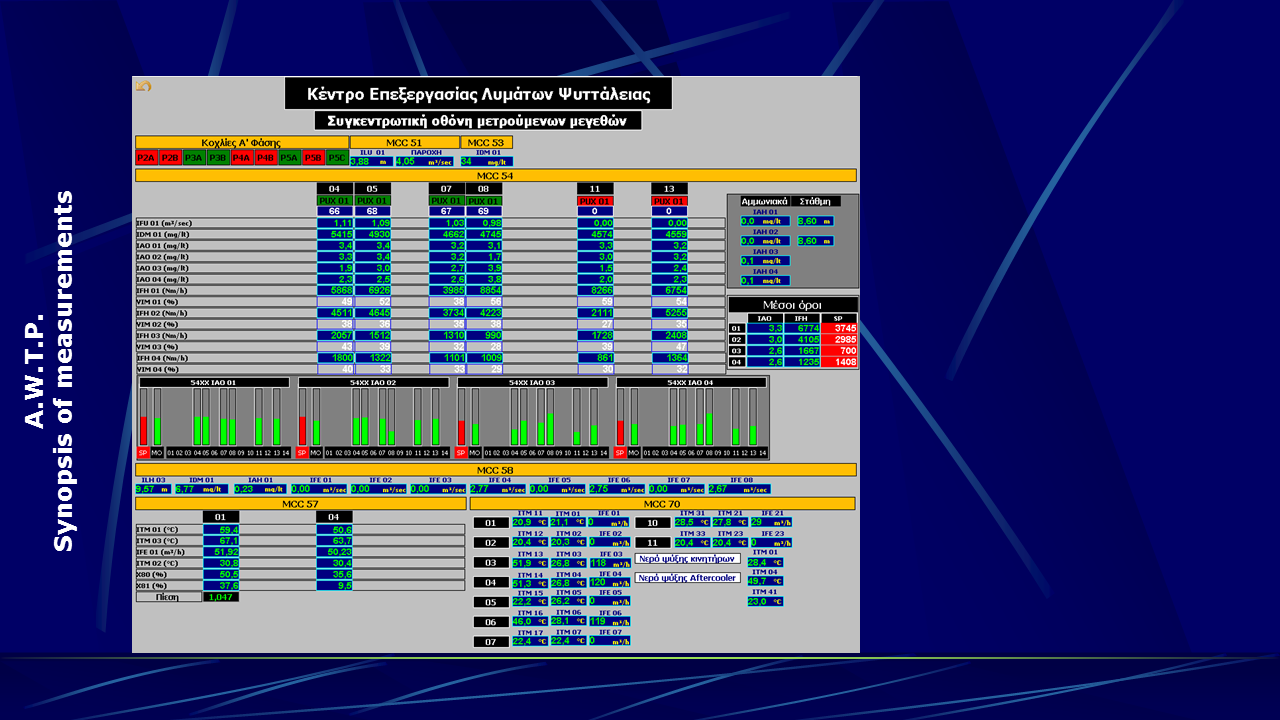Image resolution: width=1280 pixels, height=720 pixels.
Task: Click red PUX 01 status under column 11
Action: tap(595, 200)
